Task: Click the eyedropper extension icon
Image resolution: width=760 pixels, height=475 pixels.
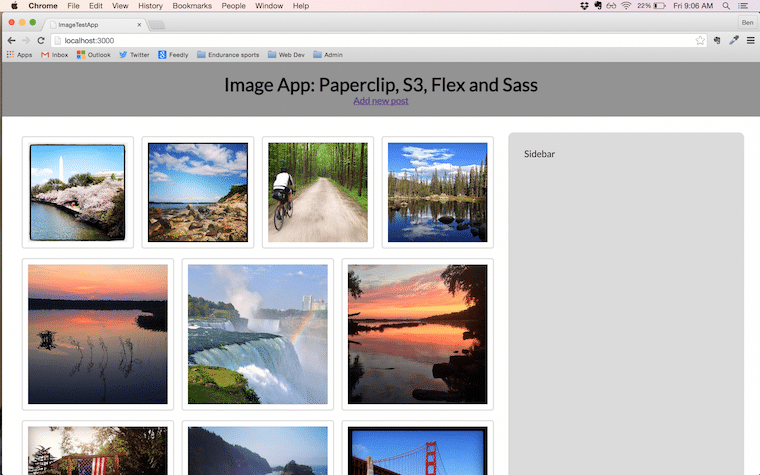Action: [734, 40]
